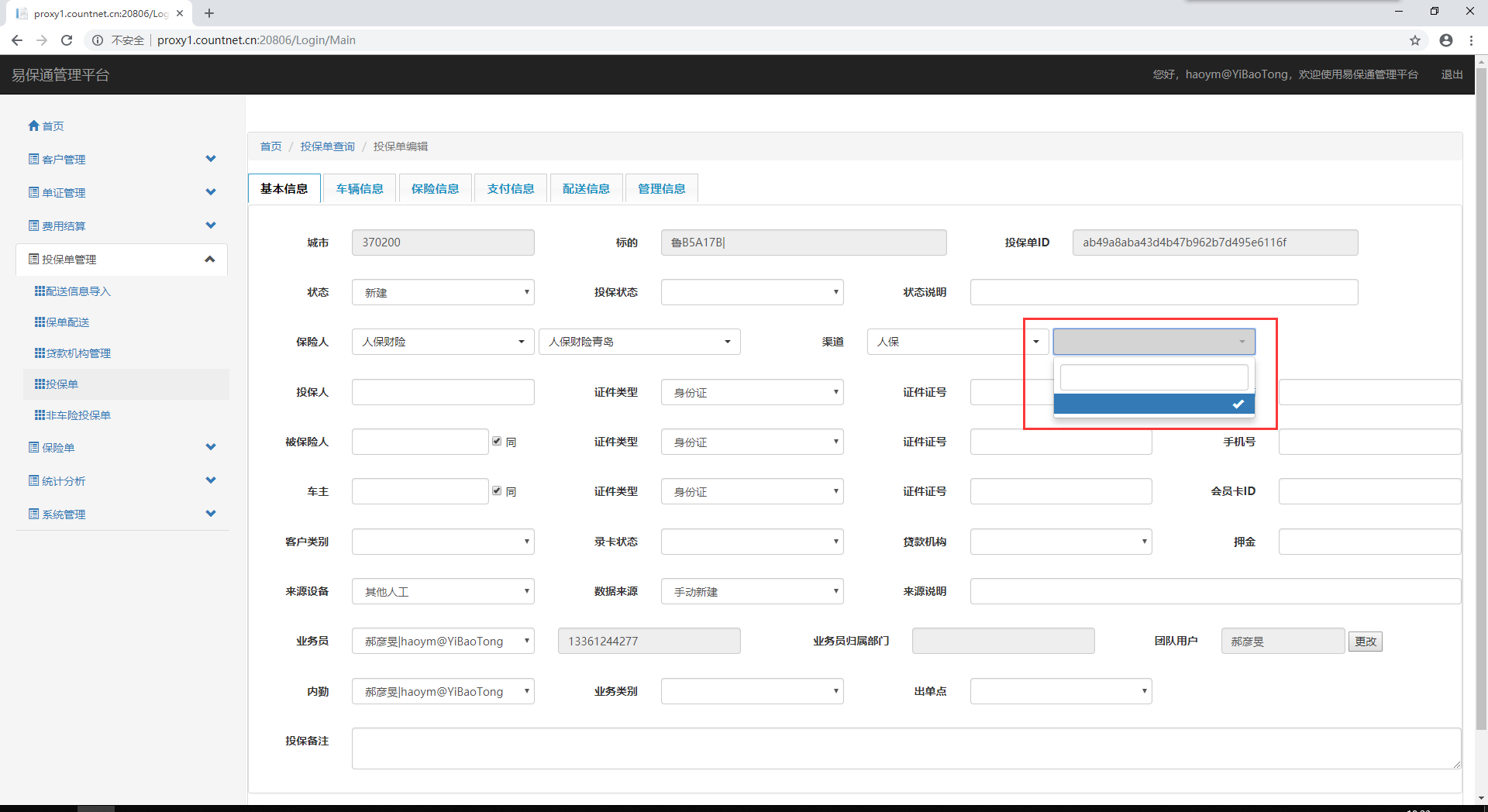
Task: Switch to the 支付信息 tab
Action: coord(510,188)
